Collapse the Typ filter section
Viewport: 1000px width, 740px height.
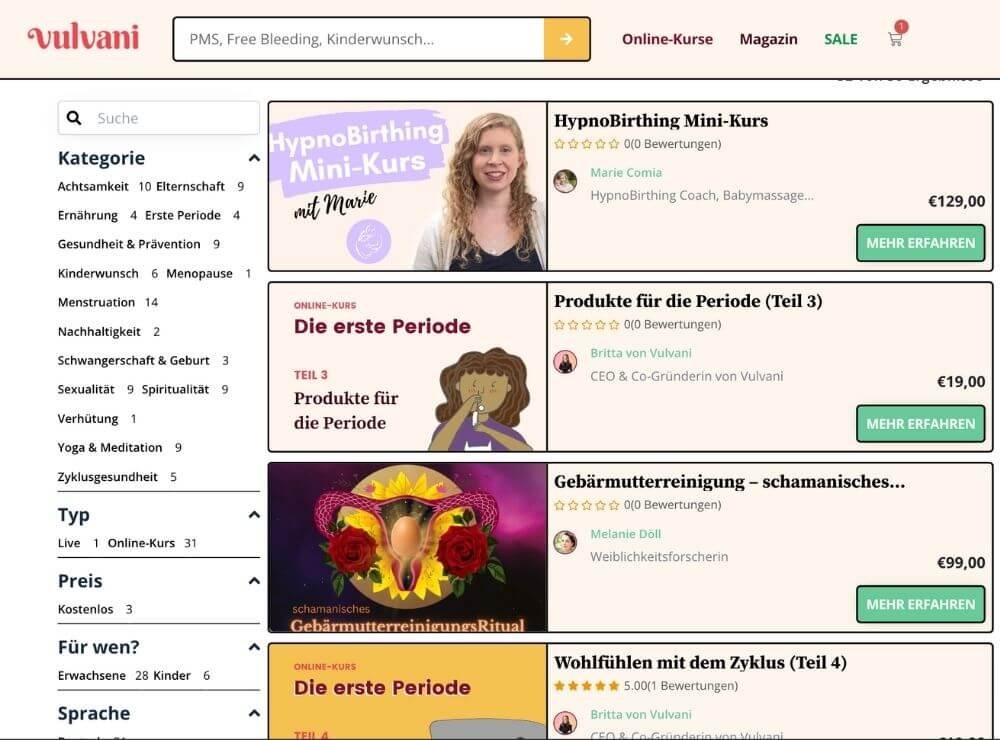point(254,515)
